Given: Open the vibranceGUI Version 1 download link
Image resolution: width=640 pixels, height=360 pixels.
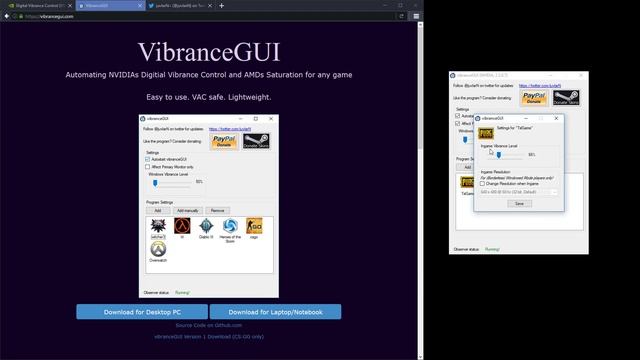Looking at the screenshot, I should tap(209, 337).
